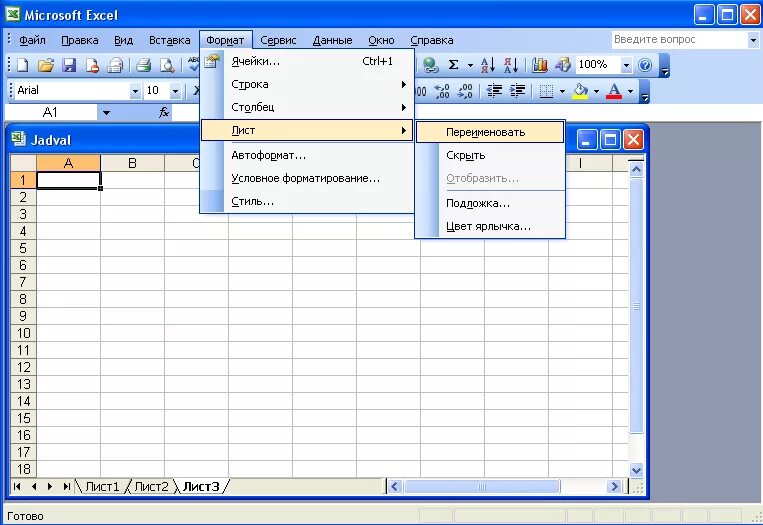This screenshot has width=763, height=525.
Task: Open the Сервис menu
Action: (x=278, y=40)
